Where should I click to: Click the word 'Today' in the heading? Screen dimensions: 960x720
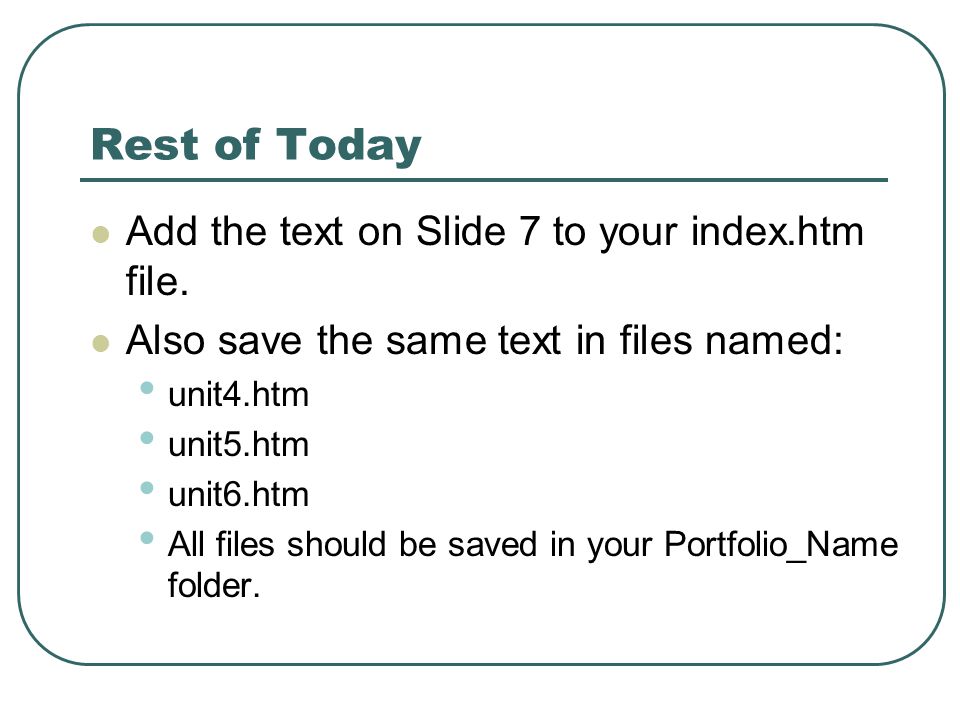[348, 146]
